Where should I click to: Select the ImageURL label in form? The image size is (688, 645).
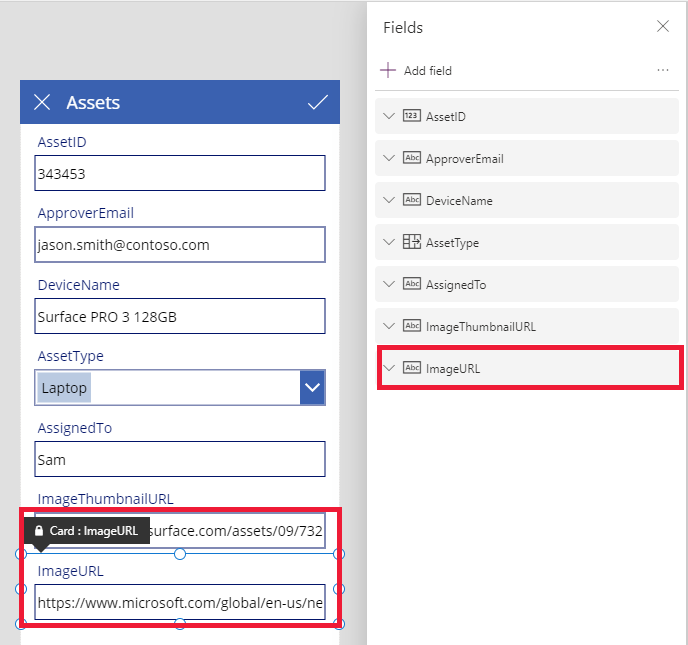click(71, 571)
